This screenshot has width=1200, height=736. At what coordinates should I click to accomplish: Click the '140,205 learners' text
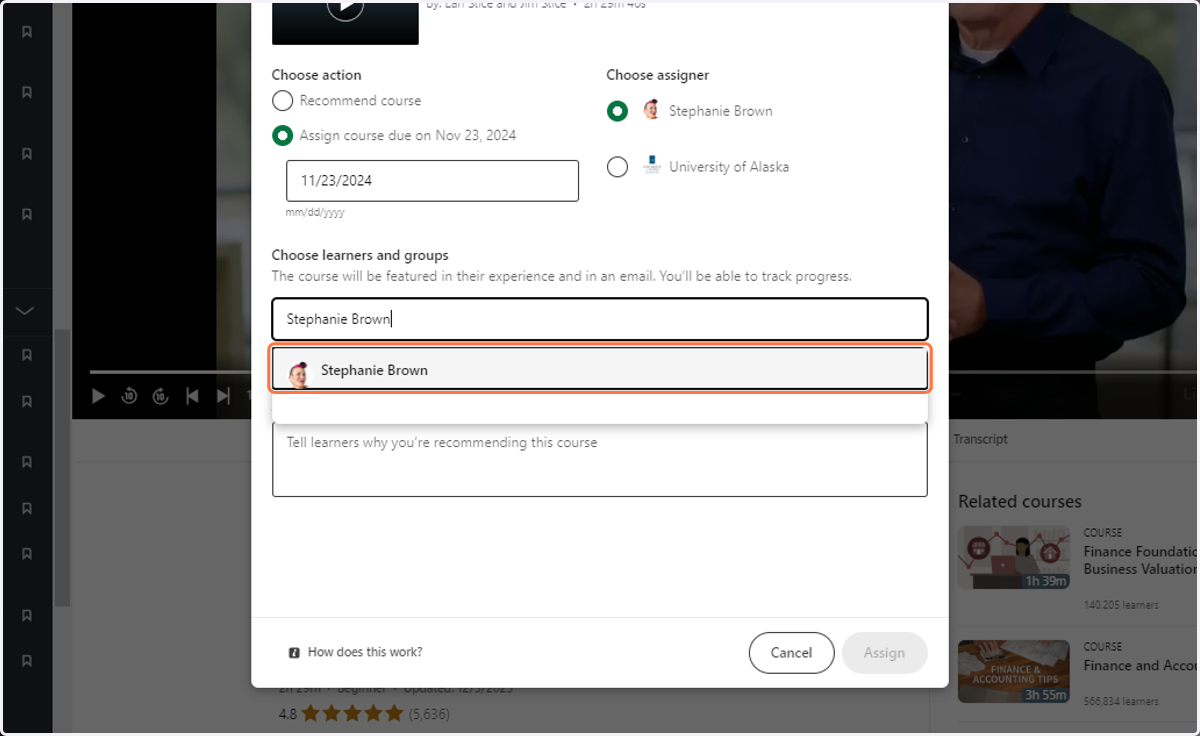(1121, 605)
